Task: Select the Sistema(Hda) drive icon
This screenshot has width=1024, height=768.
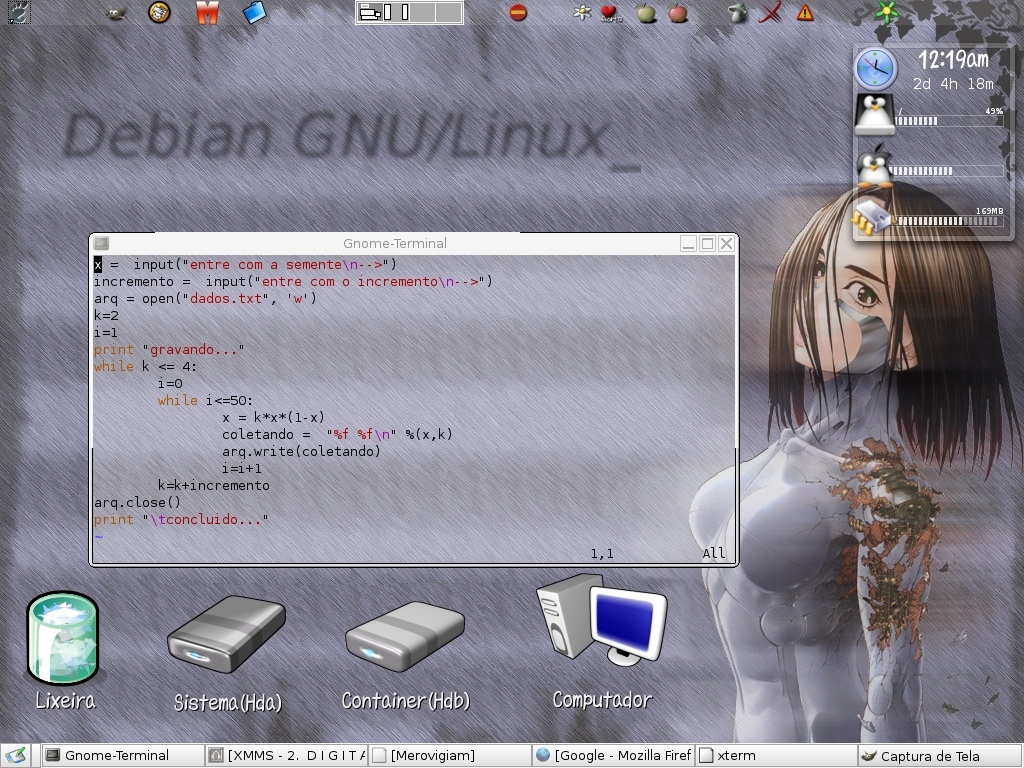Action: 227,633
